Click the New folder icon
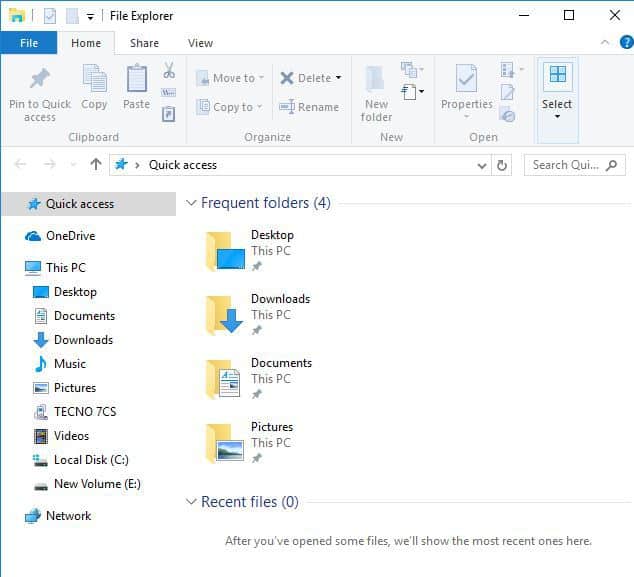The image size is (634, 577). [376, 79]
